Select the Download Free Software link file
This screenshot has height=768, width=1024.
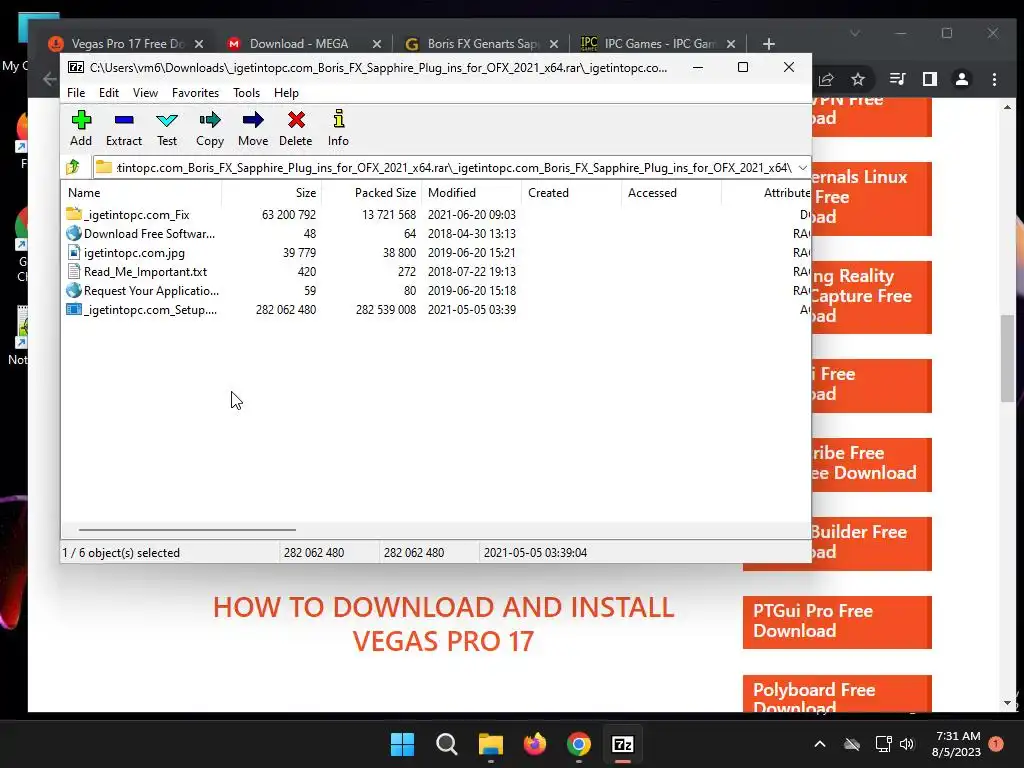click(x=140, y=233)
